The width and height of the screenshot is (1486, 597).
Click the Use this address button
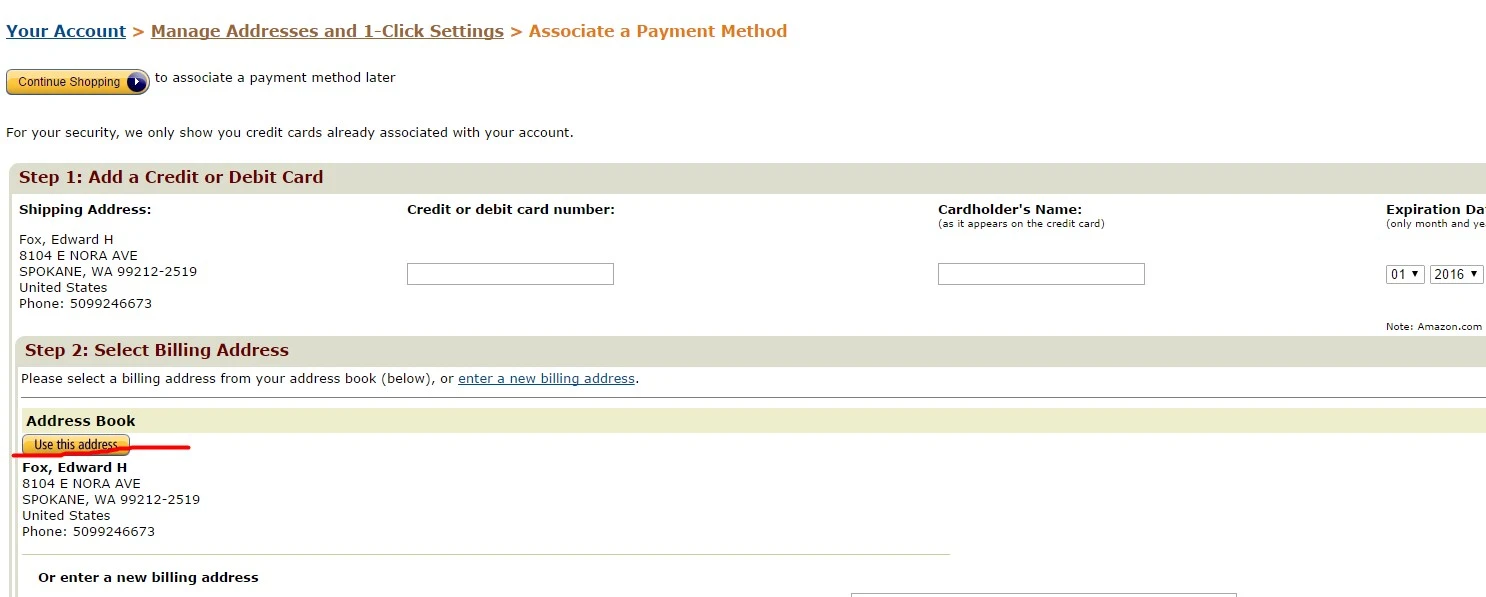[x=76, y=445]
